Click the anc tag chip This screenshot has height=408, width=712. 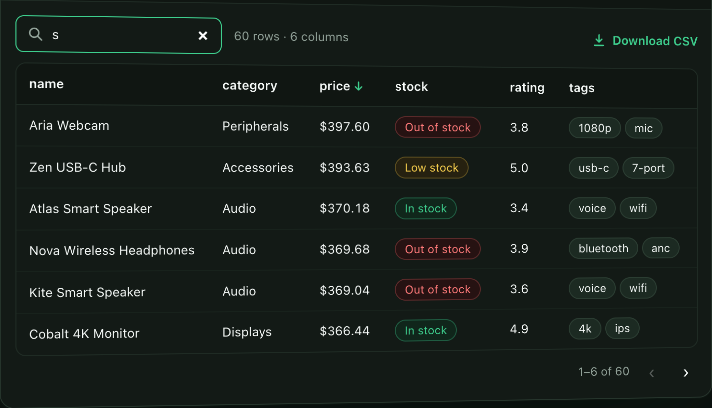pyautogui.click(x=660, y=248)
